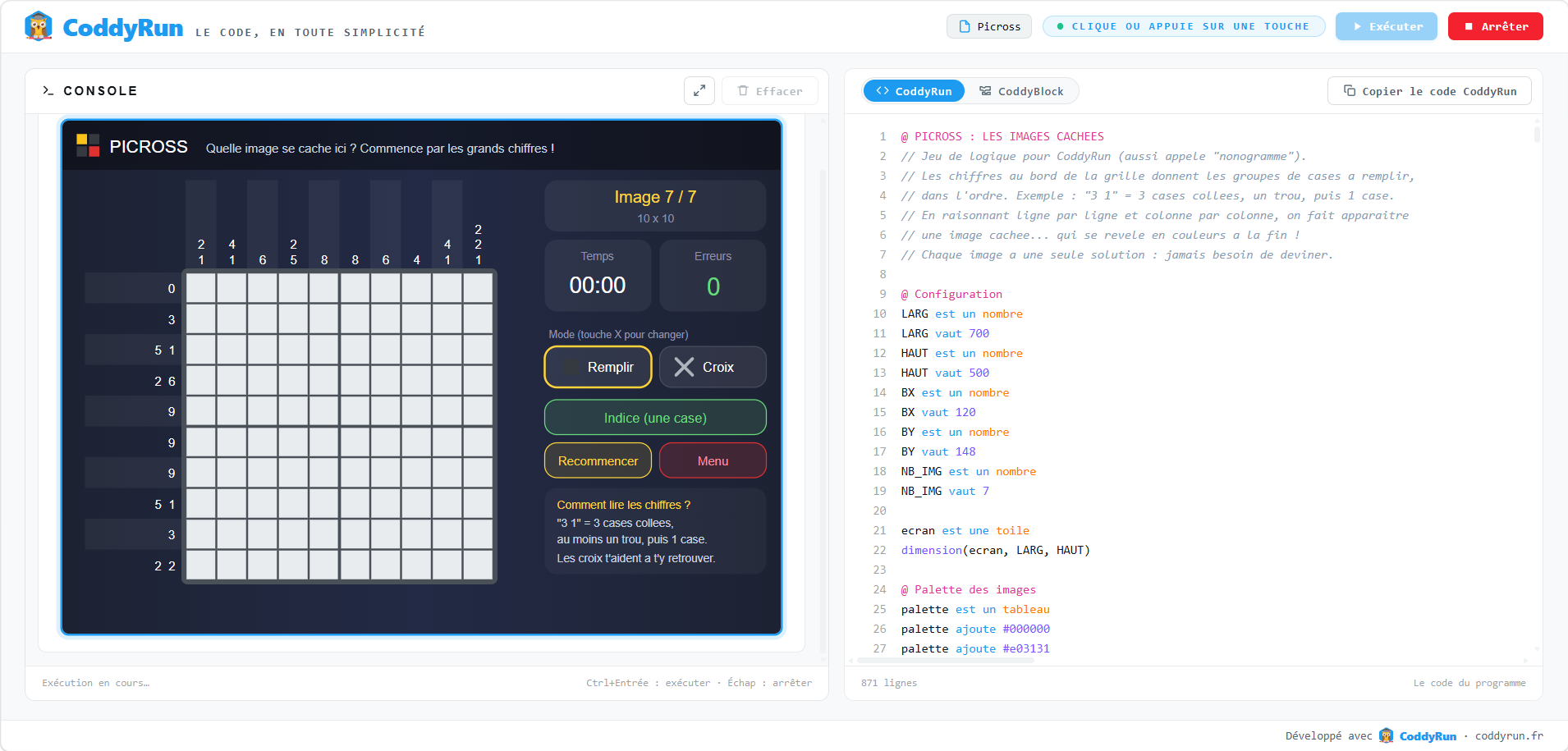Open the Picross Menu button
The width and height of the screenshot is (1568, 751).
click(x=713, y=461)
